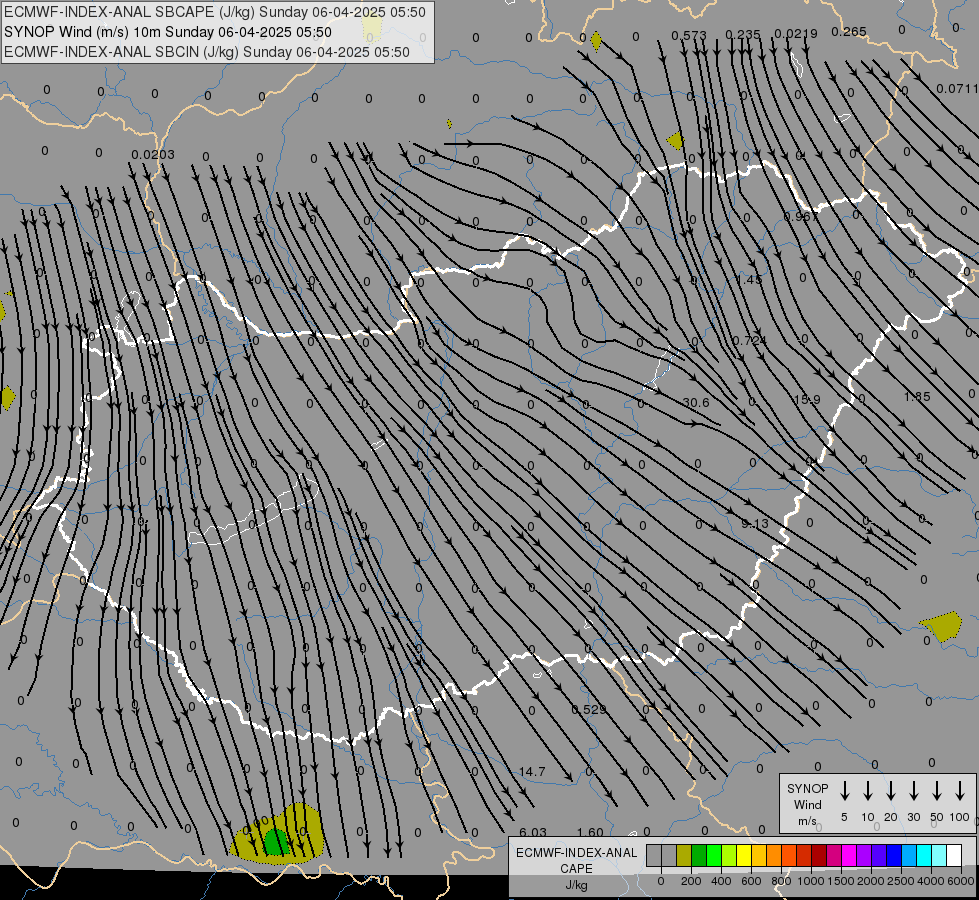
Task: Click the 9.13 value on the map
Action: 755,523
